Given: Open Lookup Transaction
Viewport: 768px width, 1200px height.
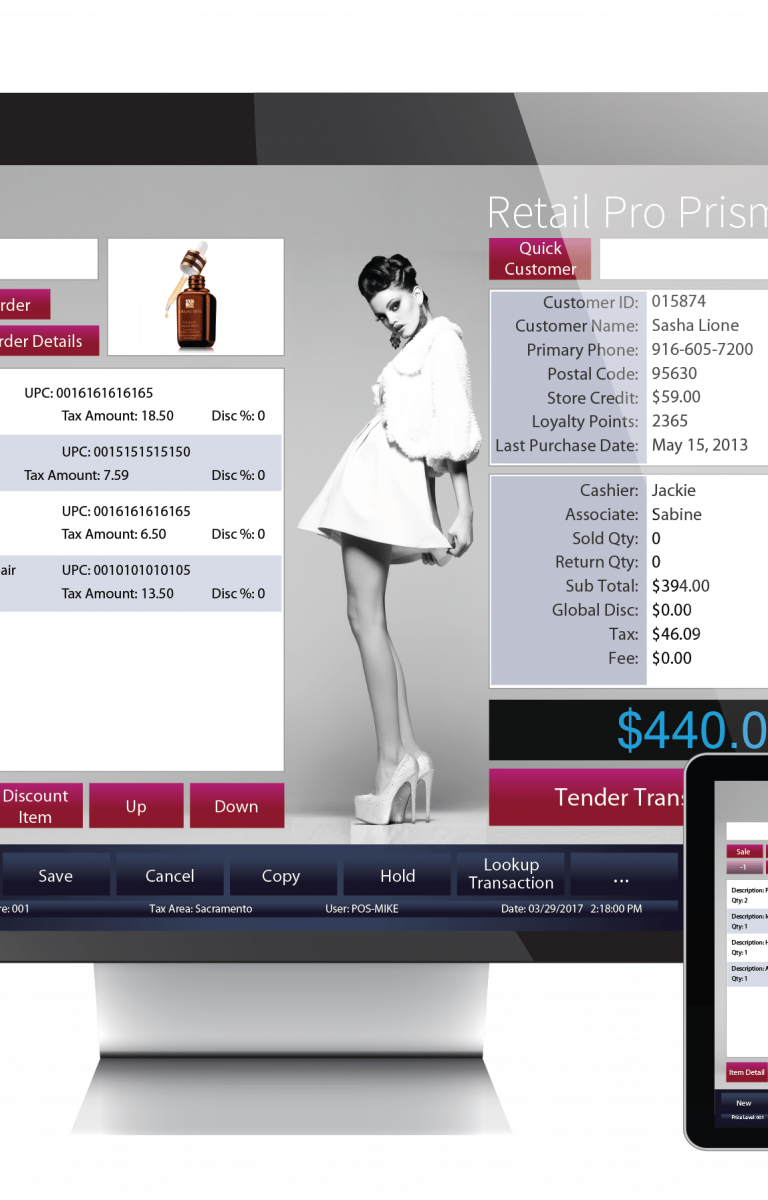Looking at the screenshot, I should point(511,874).
